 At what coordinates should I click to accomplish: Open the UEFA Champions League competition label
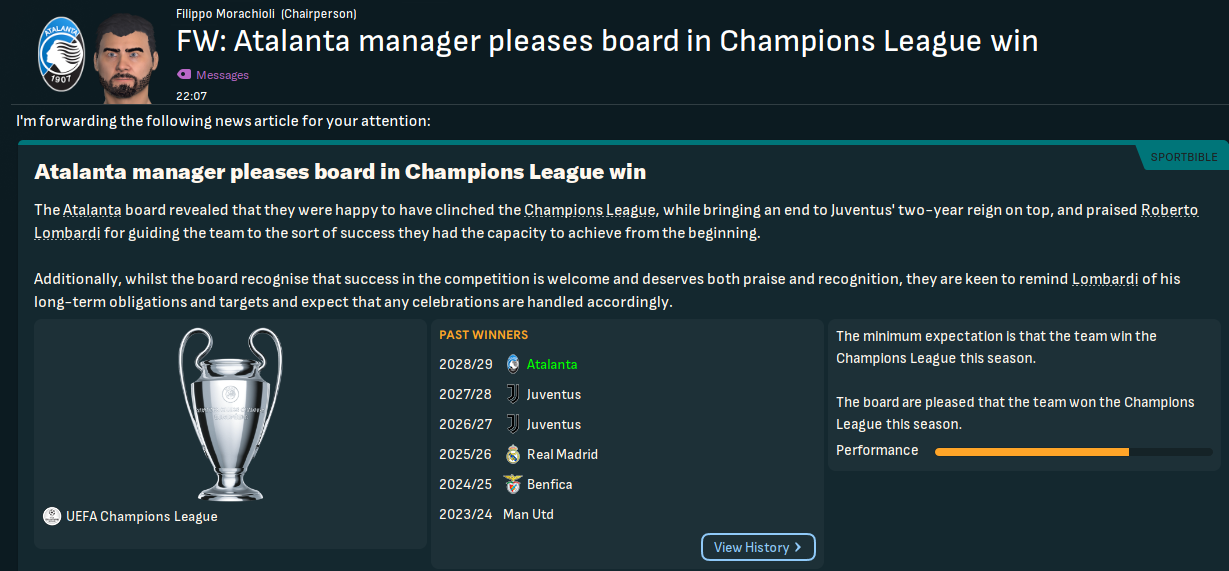(141, 517)
